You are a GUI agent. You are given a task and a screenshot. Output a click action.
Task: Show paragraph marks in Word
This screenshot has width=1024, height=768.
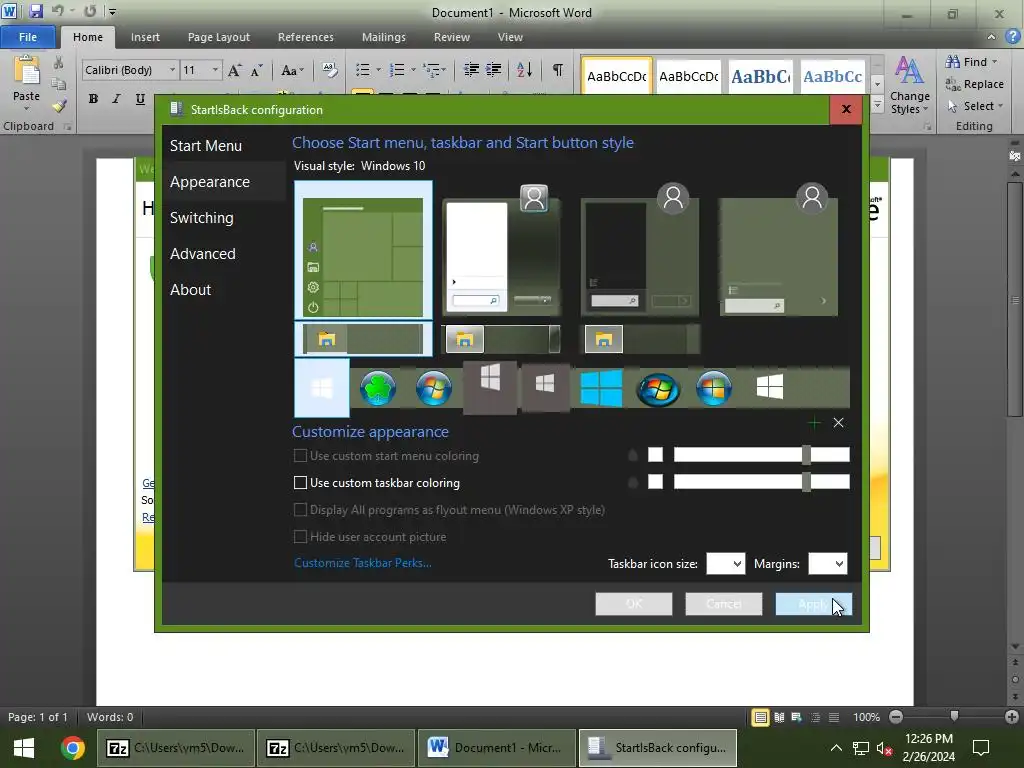coord(558,69)
